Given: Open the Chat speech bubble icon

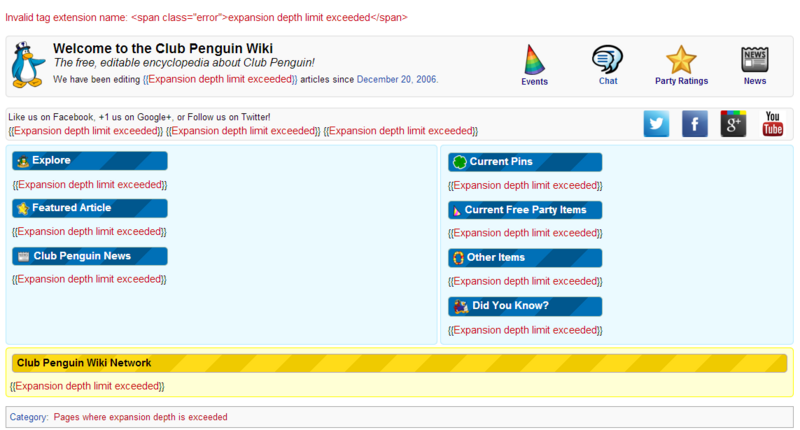Looking at the screenshot, I should (607, 59).
